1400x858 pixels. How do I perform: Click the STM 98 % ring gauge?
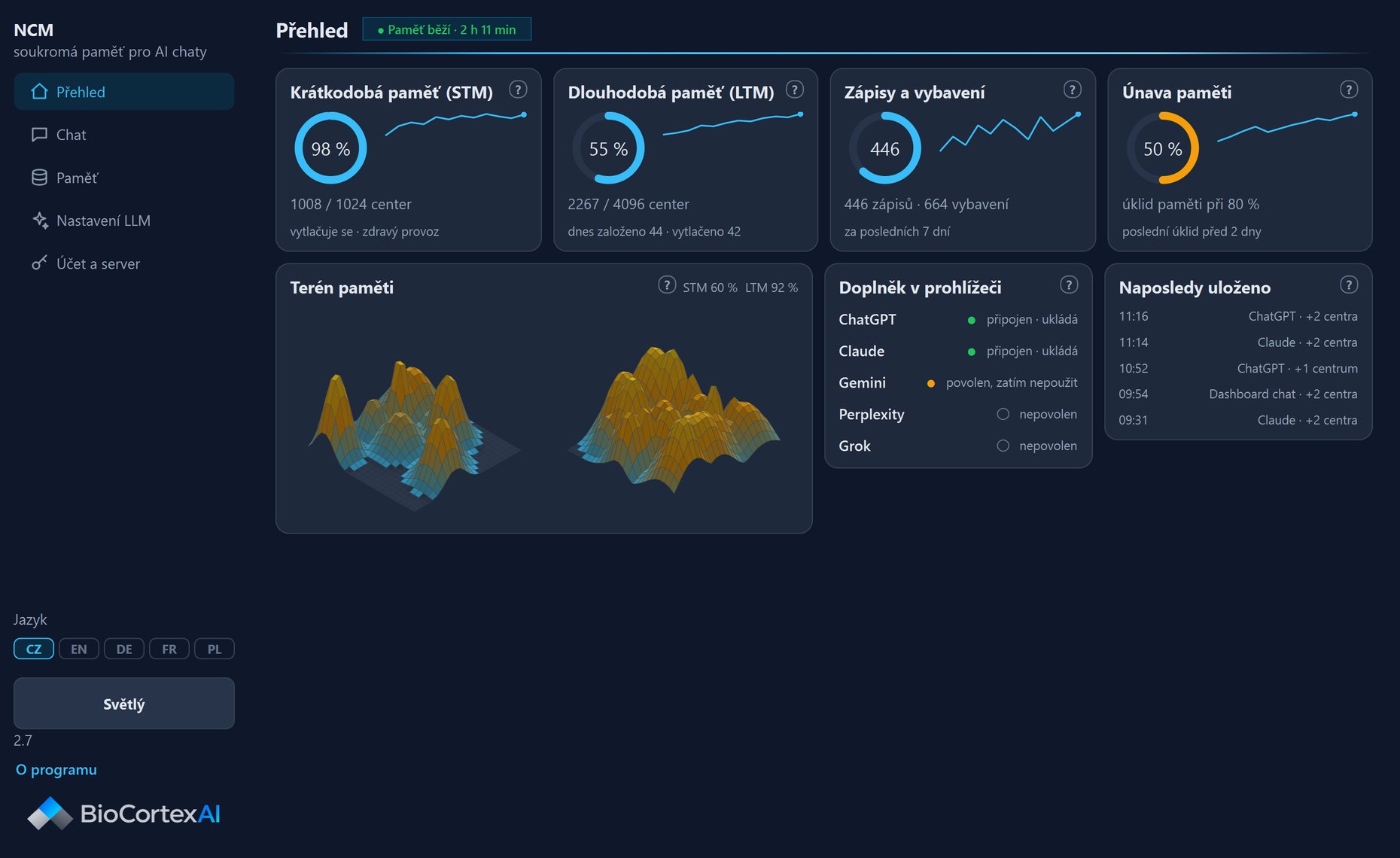pyautogui.click(x=330, y=148)
